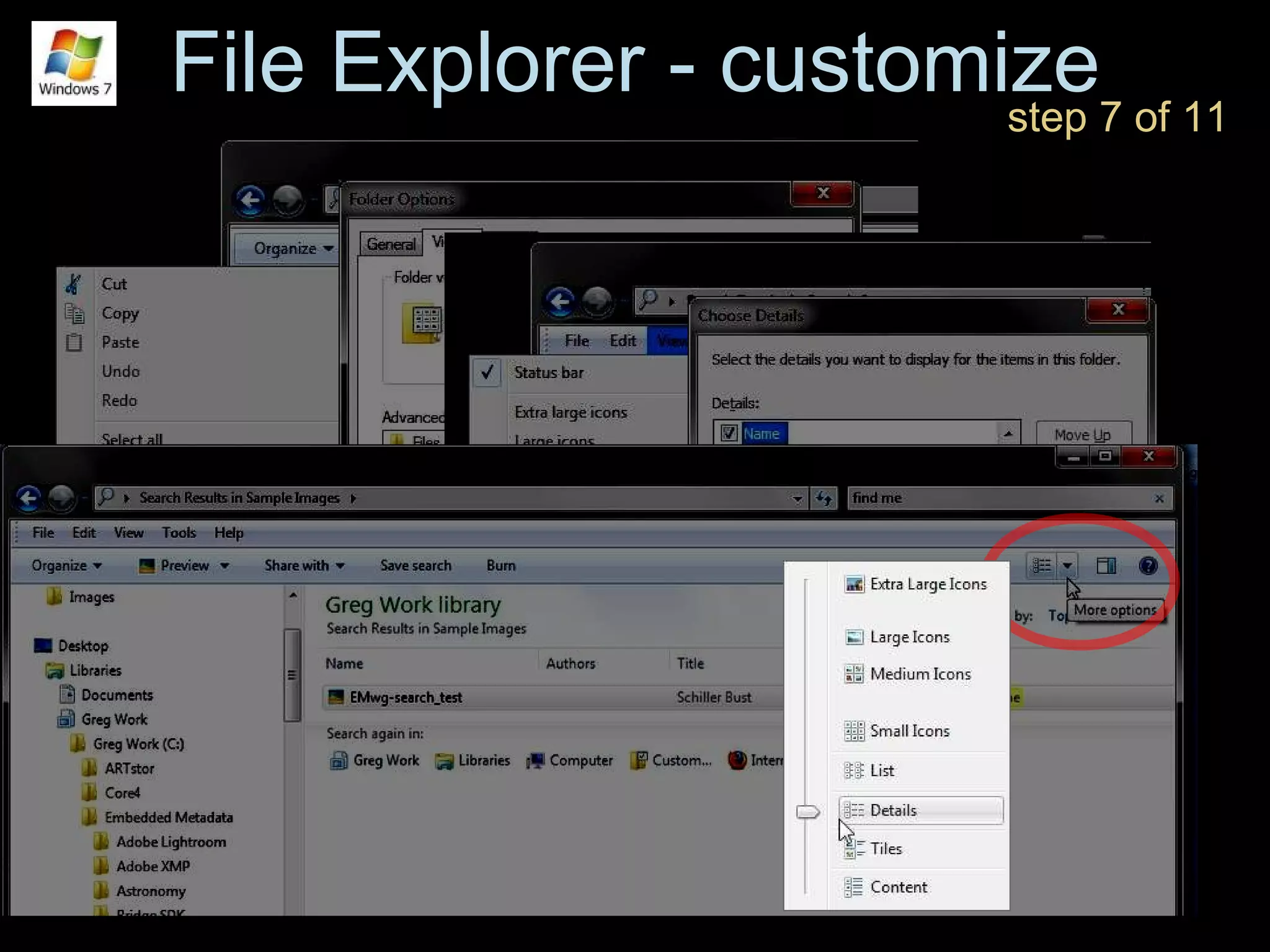Viewport: 1270px width, 952px height.
Task: Sort by the Authors column header
Action: click(x=571, y=663)
